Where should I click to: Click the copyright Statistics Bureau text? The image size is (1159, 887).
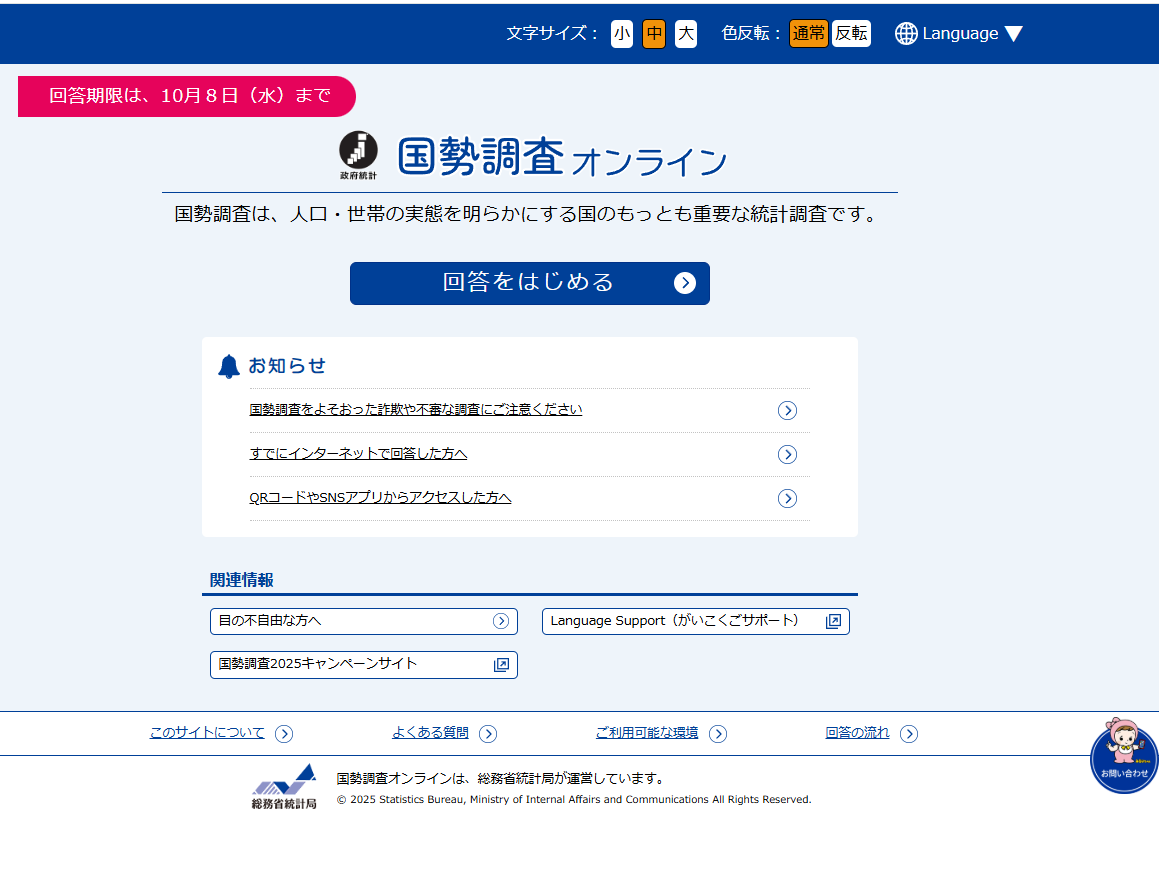point(574,800)
